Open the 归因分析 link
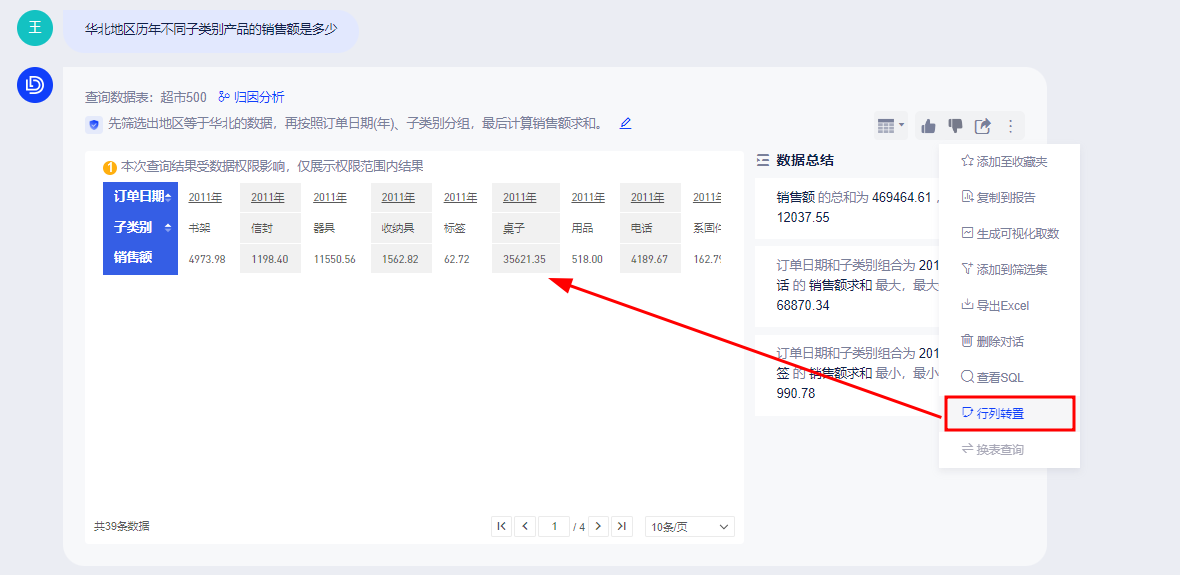Image resolution: width=1180 pixels, height=575 pixels. (x=252, y=97)
